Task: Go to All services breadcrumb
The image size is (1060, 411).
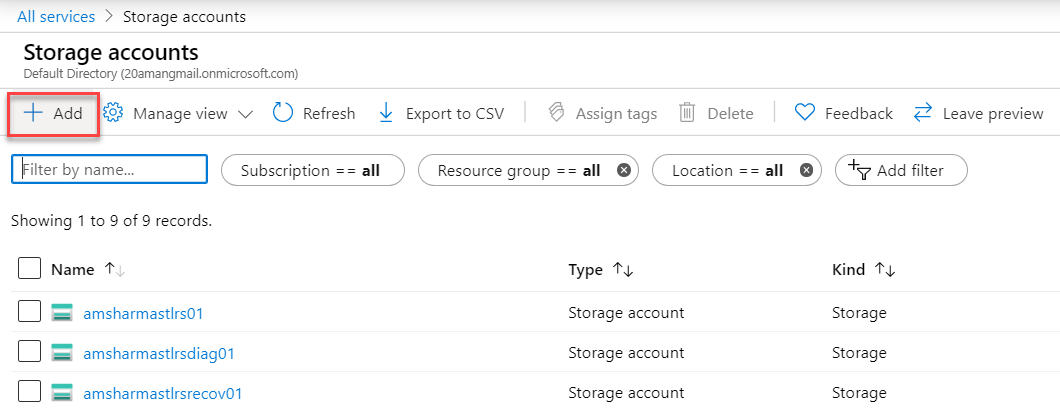Action: 56,16
